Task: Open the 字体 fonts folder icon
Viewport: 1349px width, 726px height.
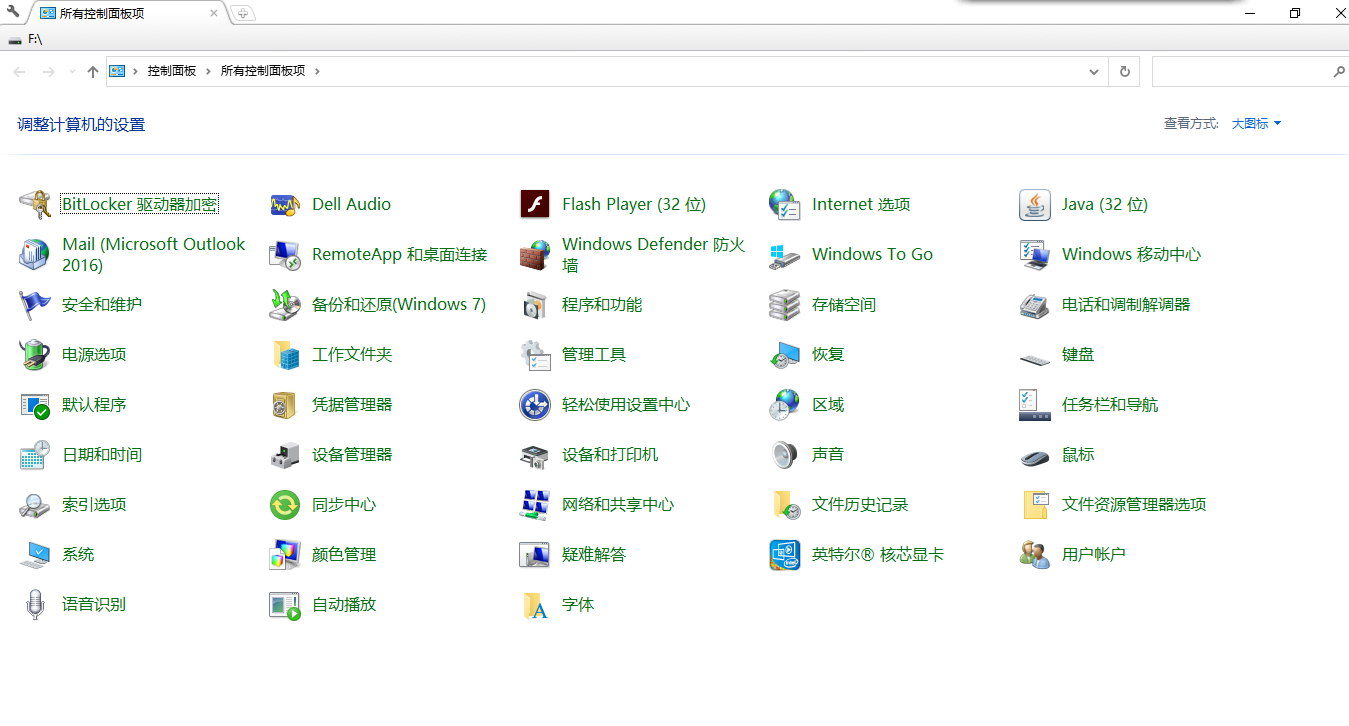Action: tap(535, 605)
